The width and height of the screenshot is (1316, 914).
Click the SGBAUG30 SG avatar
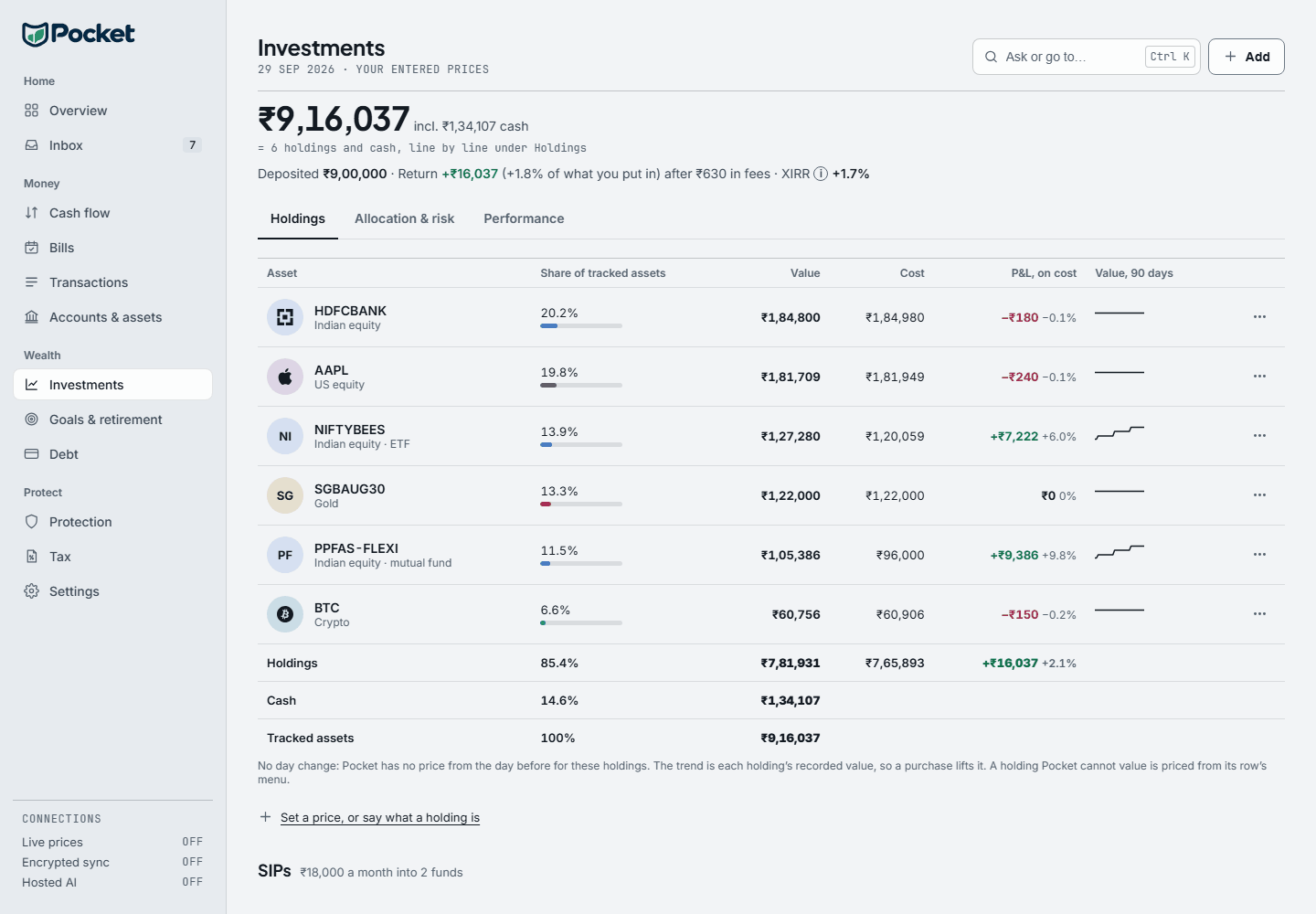(x=285, y=495)
